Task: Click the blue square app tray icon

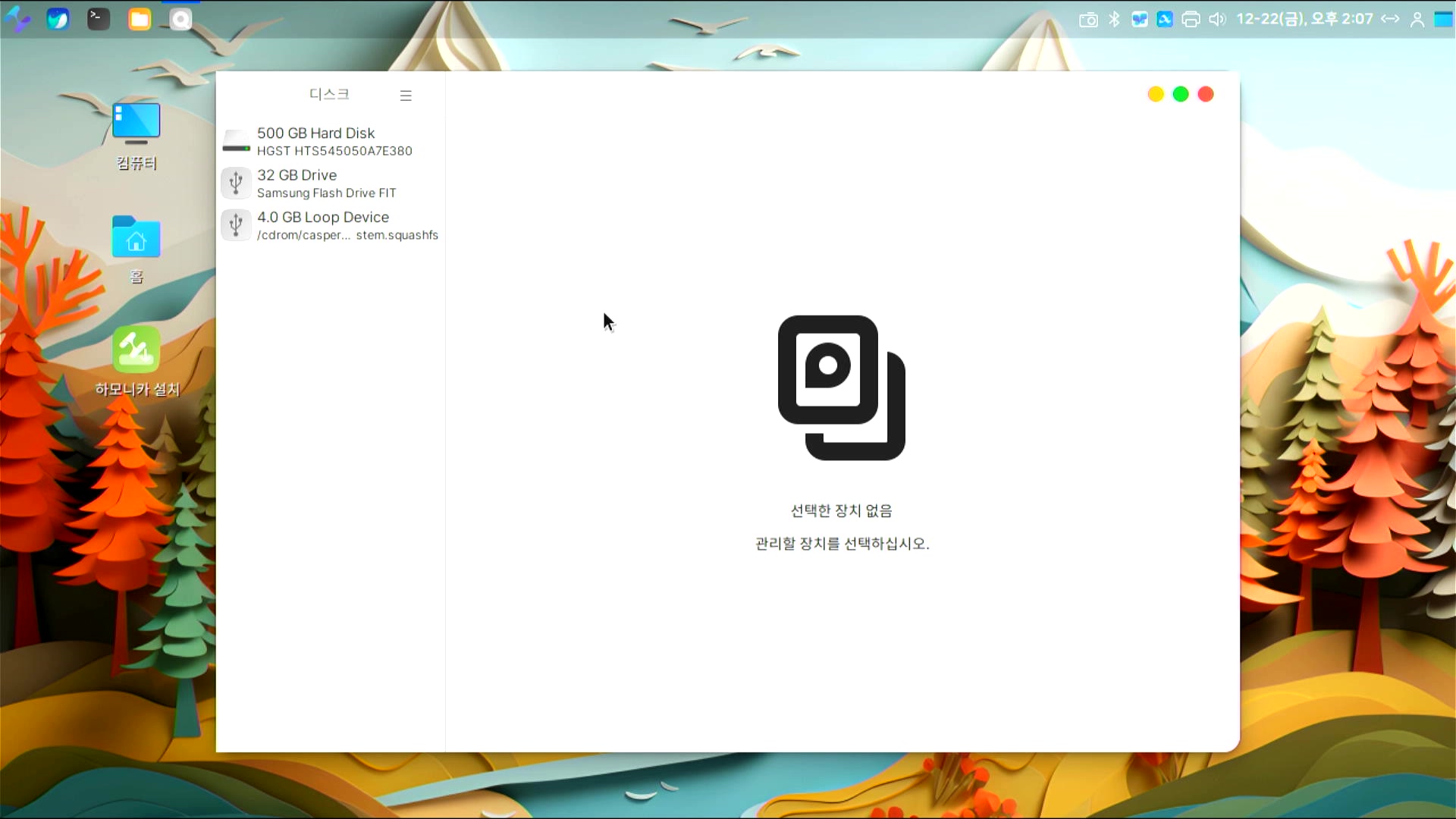Action: pos(1165,19)
